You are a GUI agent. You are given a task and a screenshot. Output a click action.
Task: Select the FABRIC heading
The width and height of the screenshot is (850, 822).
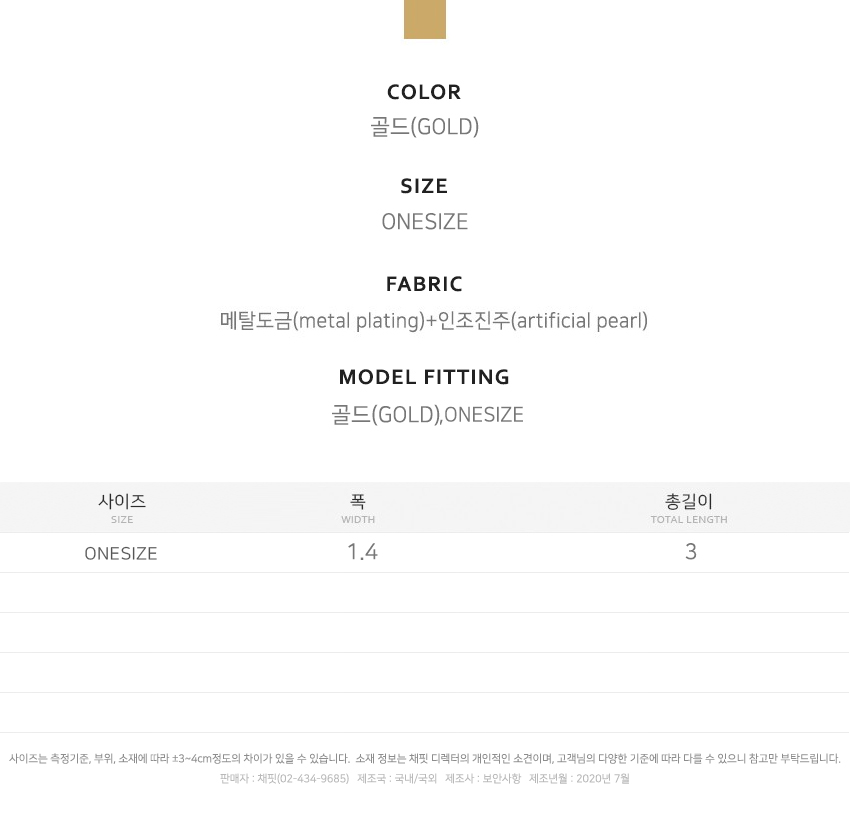[424, 284]
